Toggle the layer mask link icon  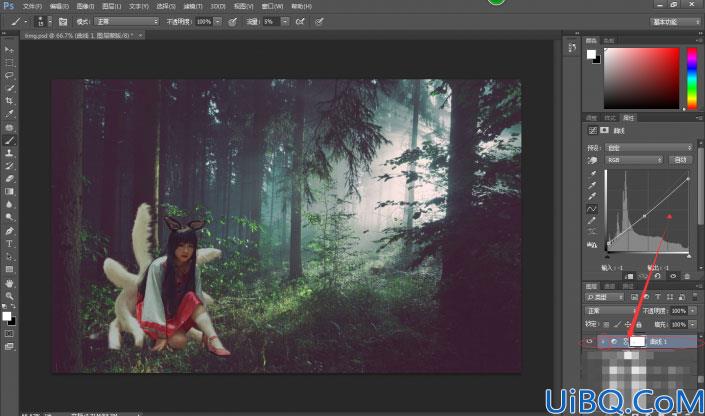(x=625, y=342)
